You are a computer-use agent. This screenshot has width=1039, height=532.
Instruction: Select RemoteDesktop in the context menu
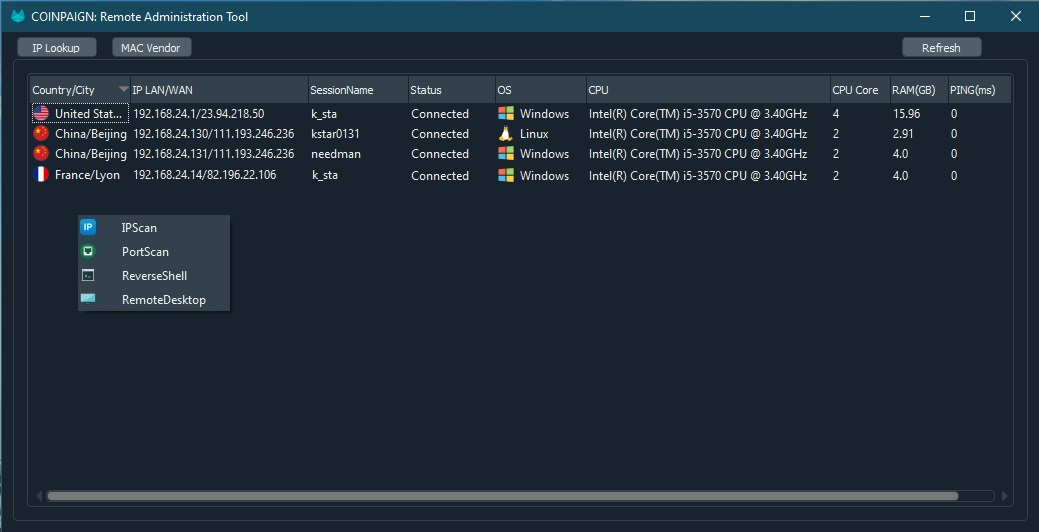pos(163,300)
